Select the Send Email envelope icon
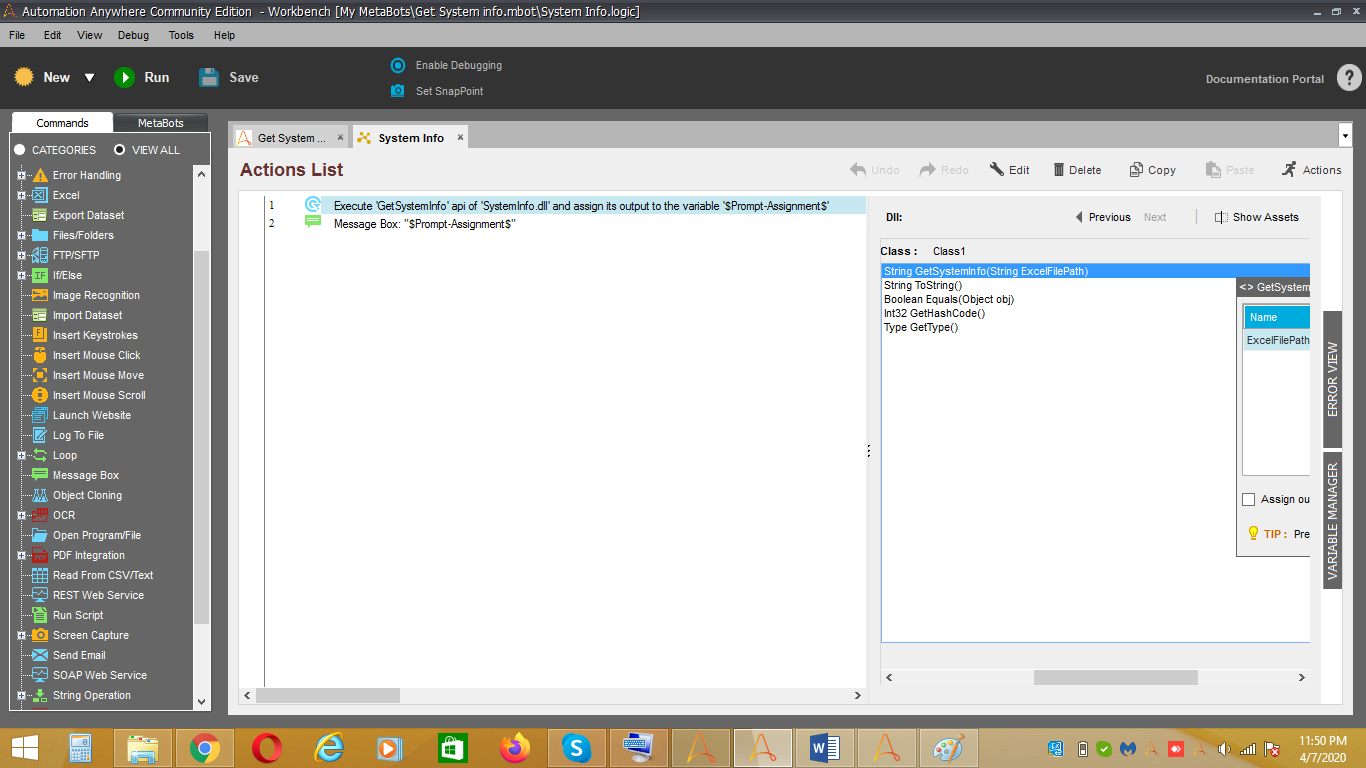The image size is (1366, 768). pyautogui.click(x=40, y=655)
